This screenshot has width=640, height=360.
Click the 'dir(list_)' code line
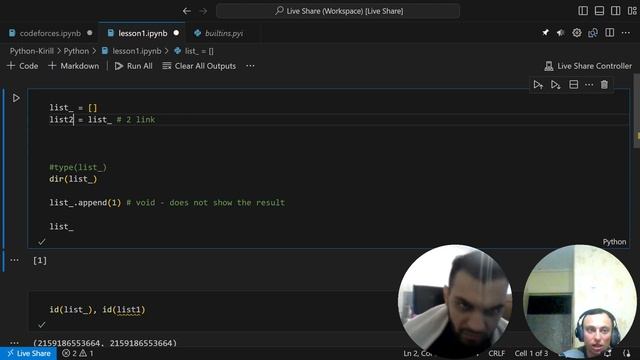[x=73, y=179]
